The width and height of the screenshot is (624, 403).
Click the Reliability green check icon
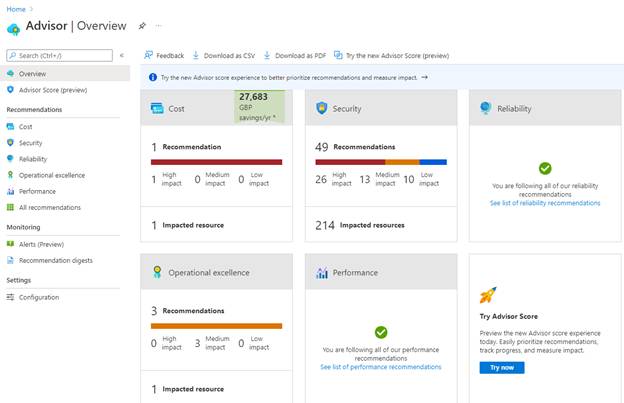(545, 168)
